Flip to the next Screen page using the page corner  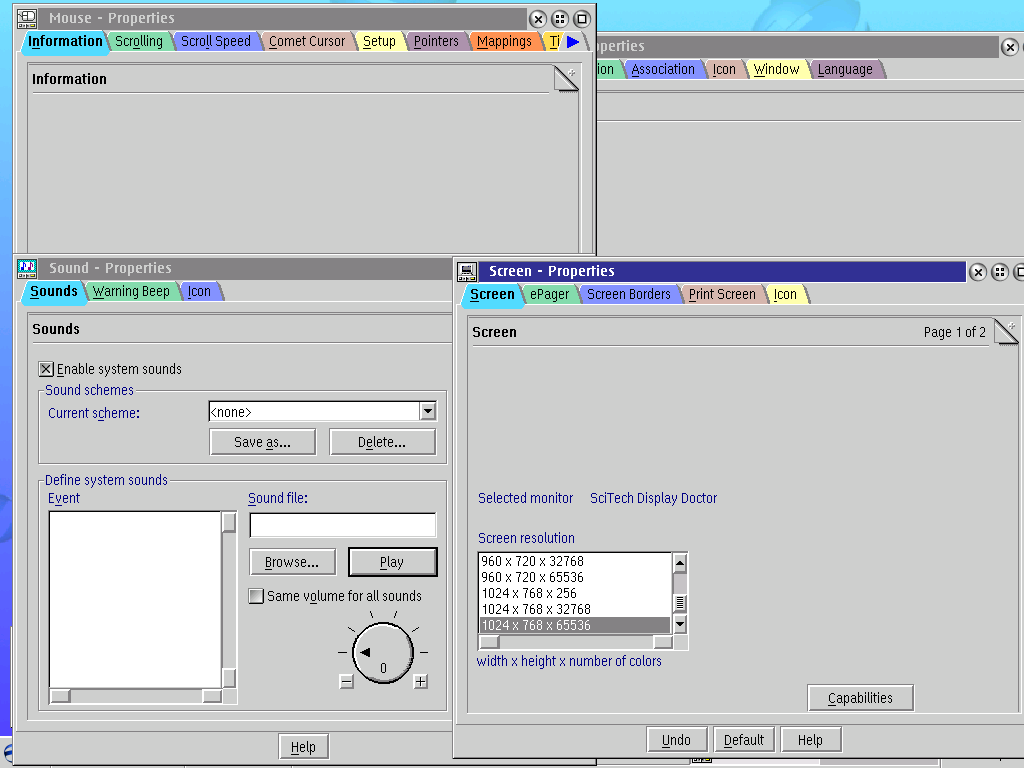(1006, 331)
